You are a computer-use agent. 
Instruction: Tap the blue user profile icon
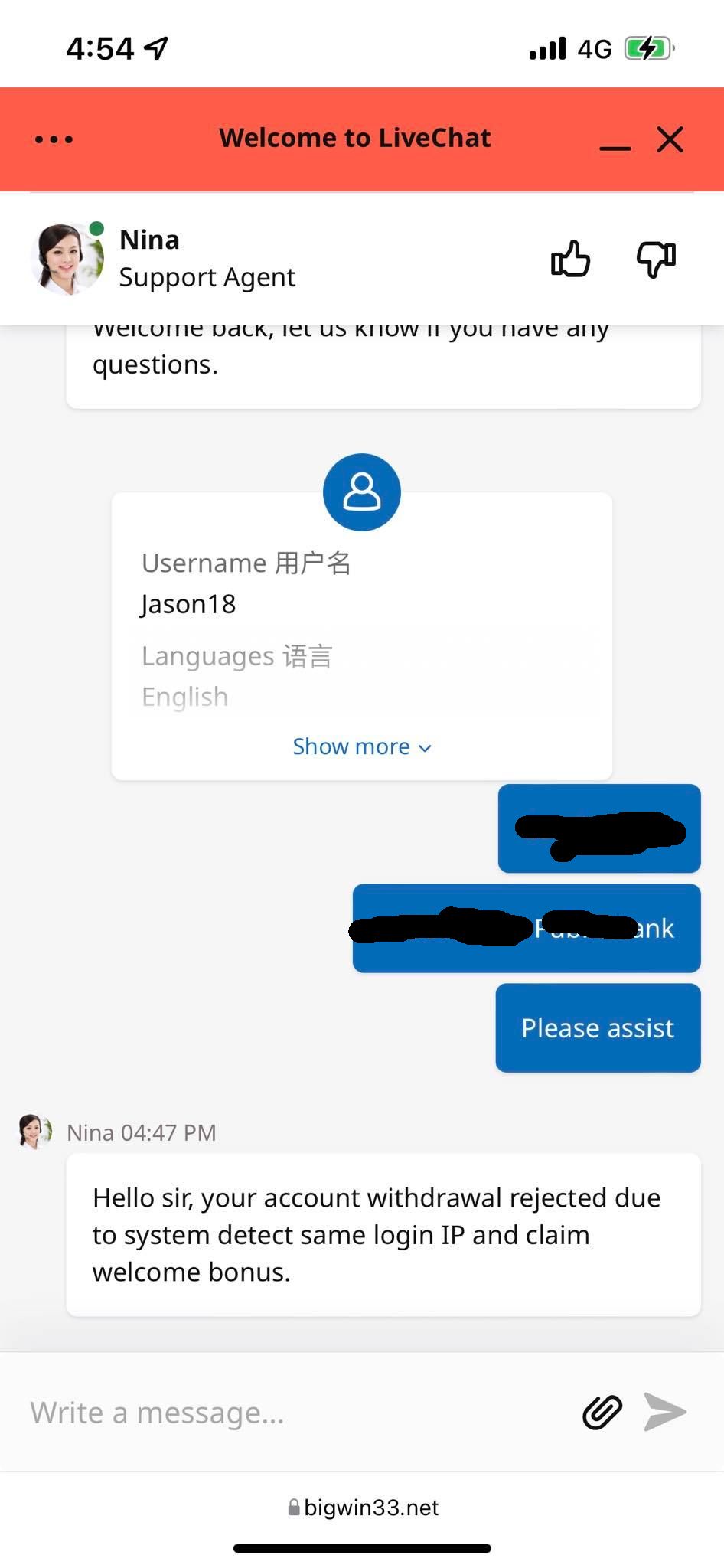pos(362,492)
